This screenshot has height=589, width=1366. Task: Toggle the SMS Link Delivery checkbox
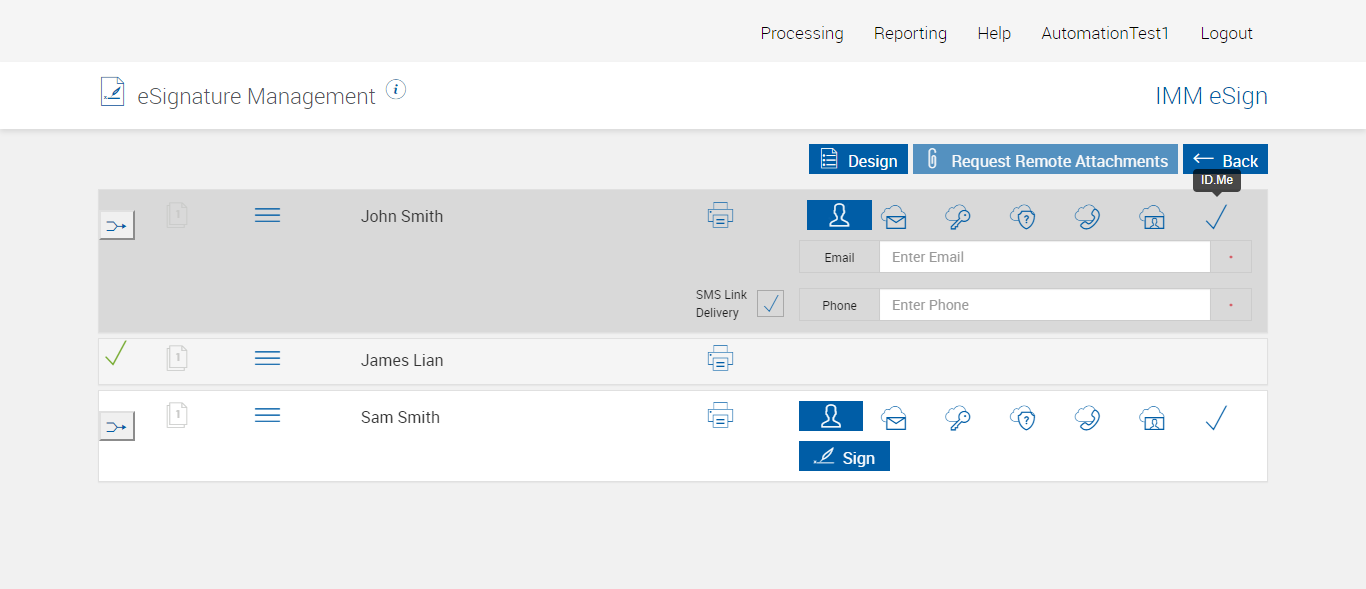[x=770, y=304]
